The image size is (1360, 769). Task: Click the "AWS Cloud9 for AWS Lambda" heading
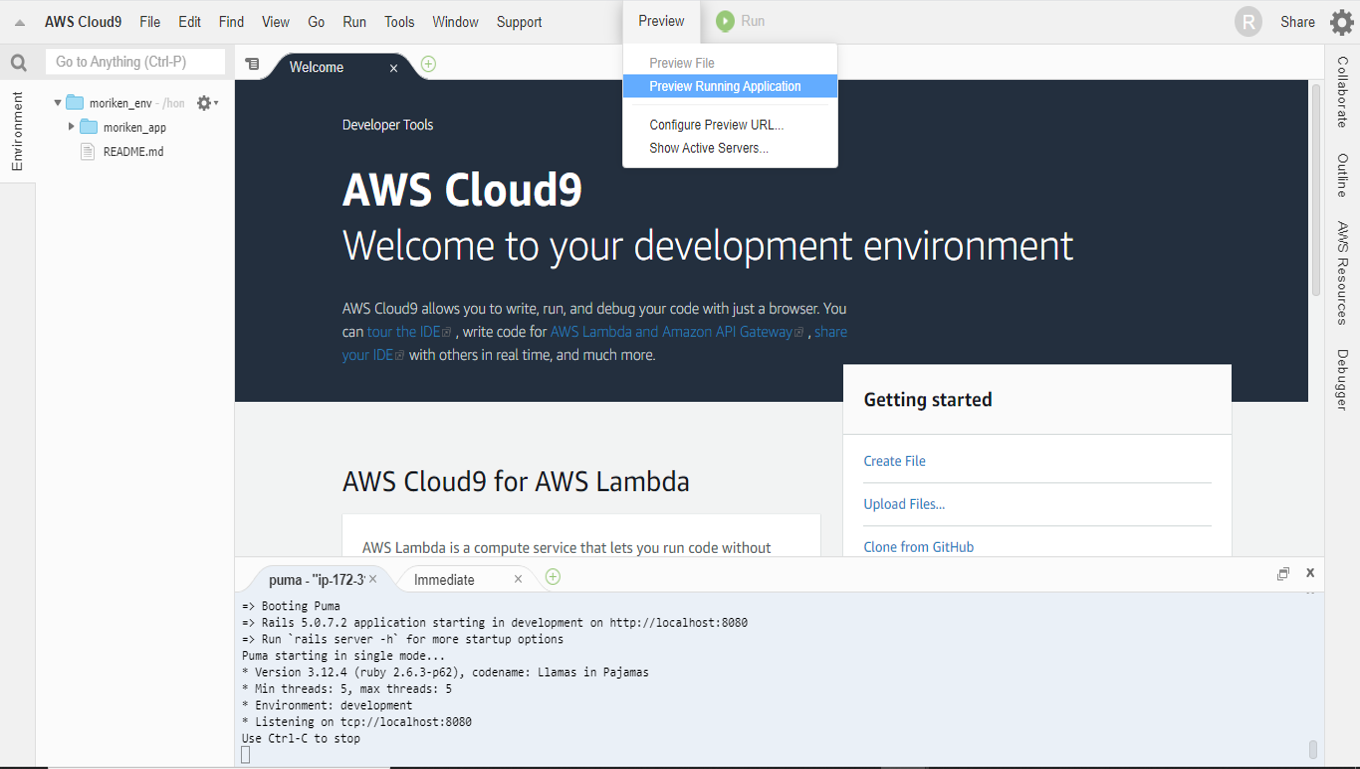point(516,482)
